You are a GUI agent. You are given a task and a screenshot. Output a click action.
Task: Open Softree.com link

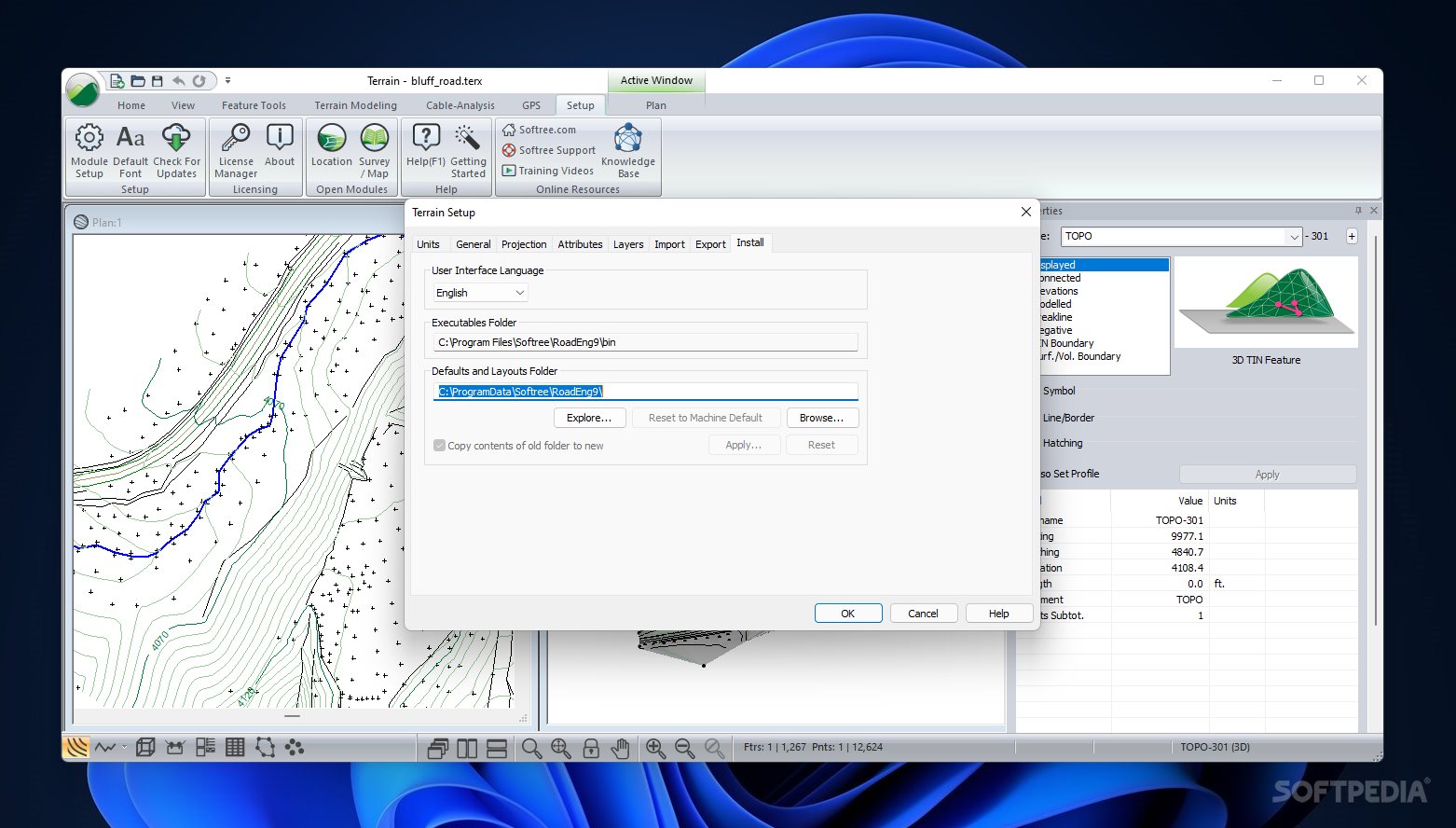(539, 130)
